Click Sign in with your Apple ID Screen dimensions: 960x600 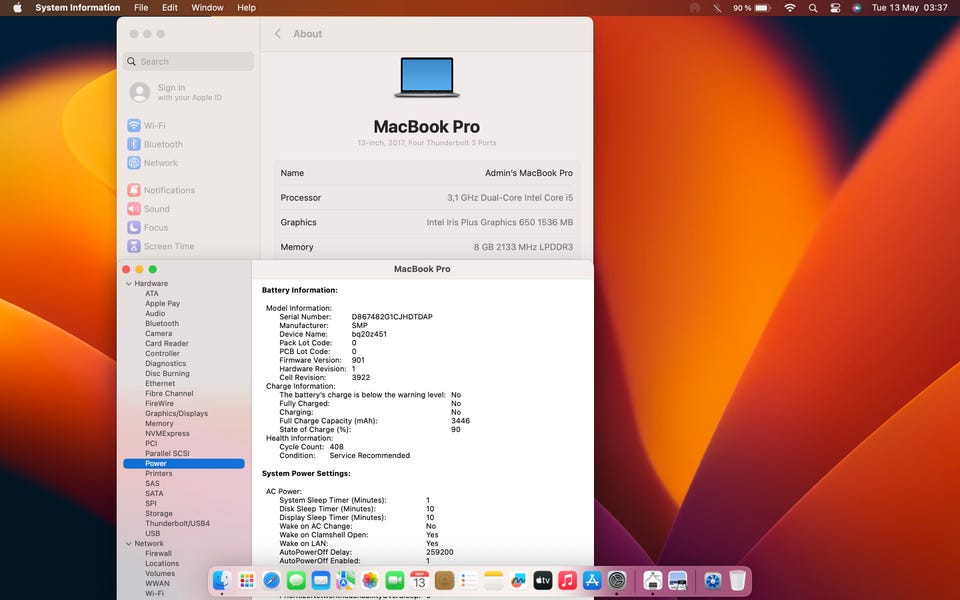click(x=175, y=92)
